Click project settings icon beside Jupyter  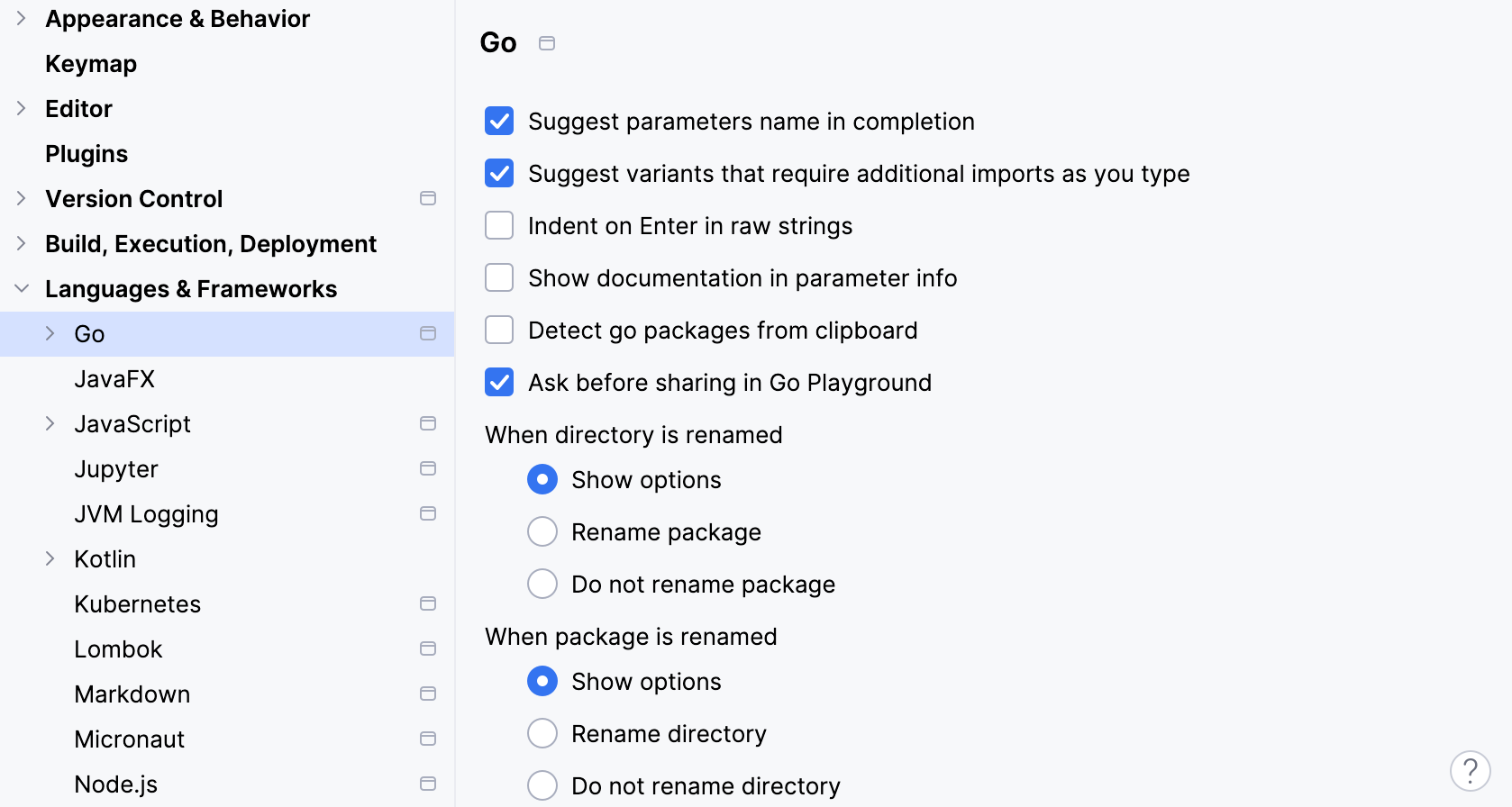(x=428, y=468)
